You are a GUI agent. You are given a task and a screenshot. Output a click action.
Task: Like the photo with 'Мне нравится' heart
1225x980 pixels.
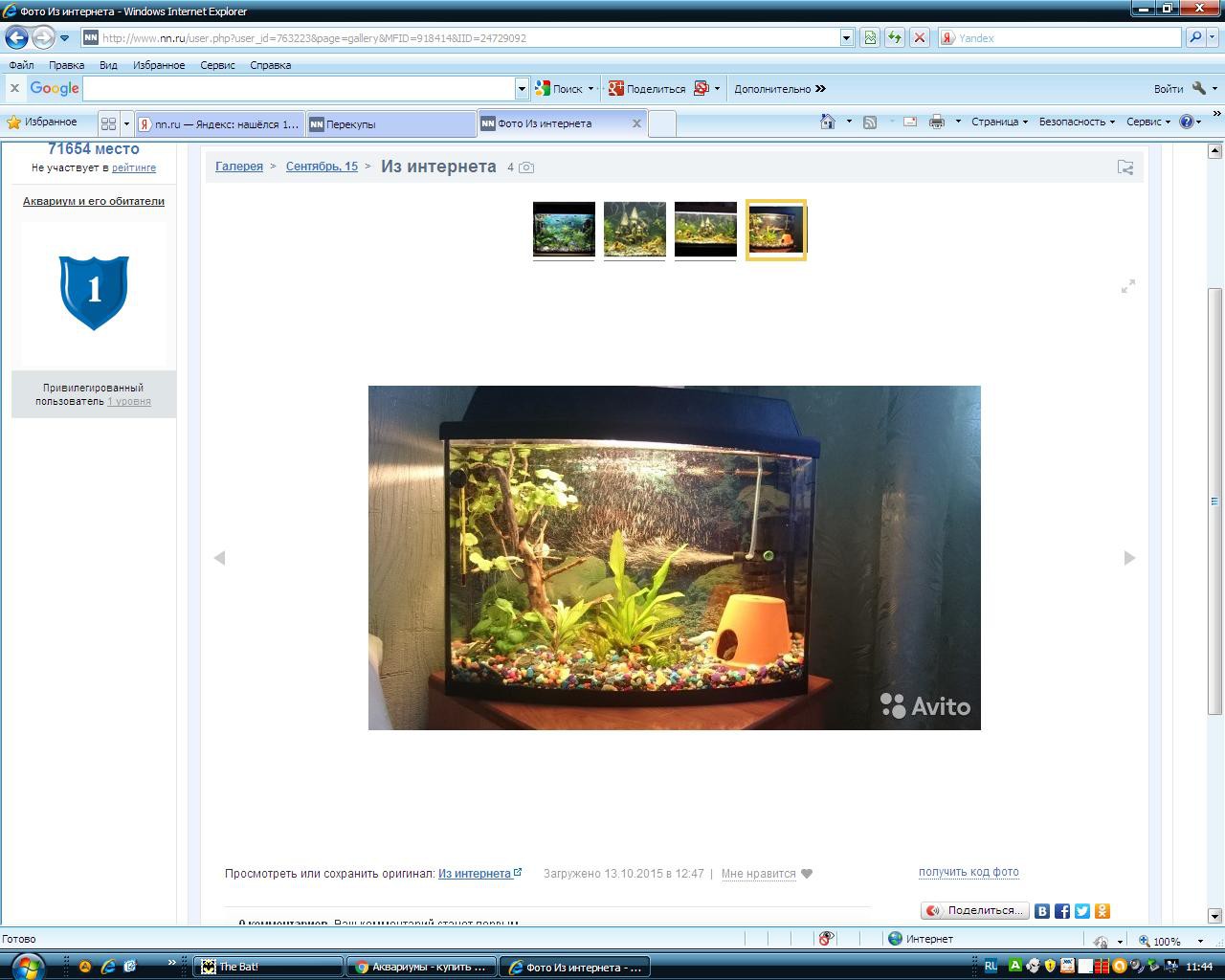(x=767, y=874)
